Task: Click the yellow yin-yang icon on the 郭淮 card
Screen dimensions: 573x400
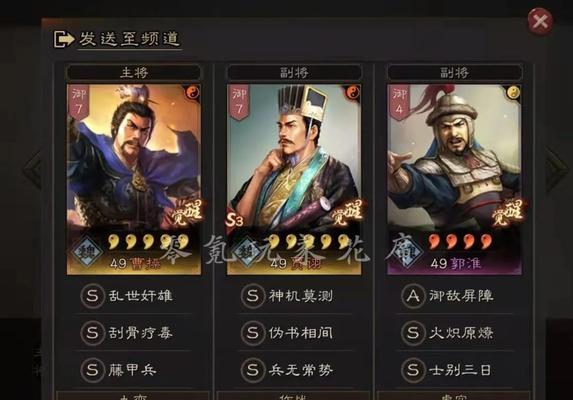Action: pyautogui.click(x=513, y=92)
